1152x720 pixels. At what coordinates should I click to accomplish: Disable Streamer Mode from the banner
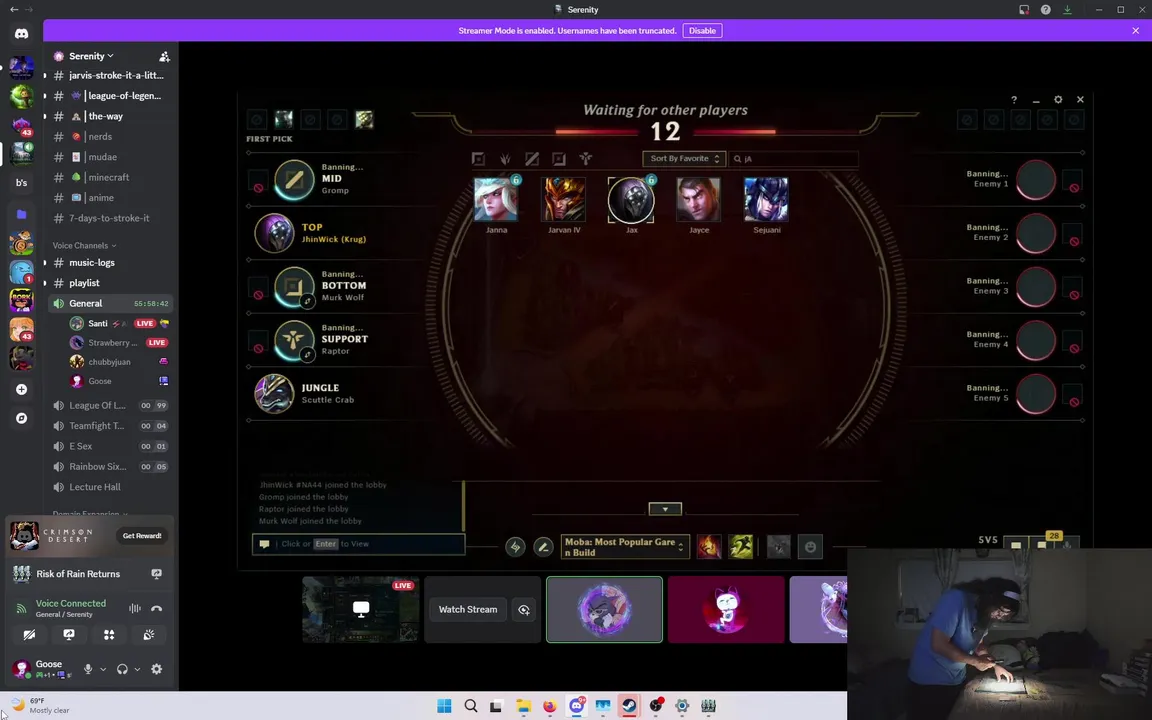pos(702,31)
